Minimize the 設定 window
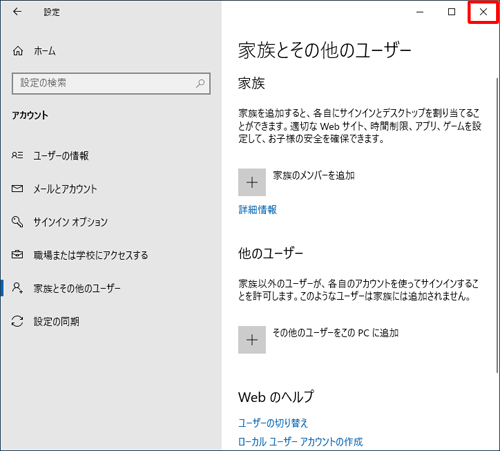This screenshot has width=500, height=451. 420,12
